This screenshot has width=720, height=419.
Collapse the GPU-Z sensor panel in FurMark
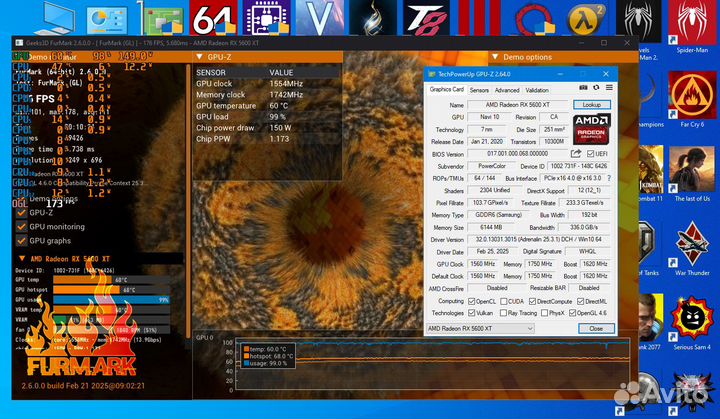pyautogui.click(x=199, y=58)
